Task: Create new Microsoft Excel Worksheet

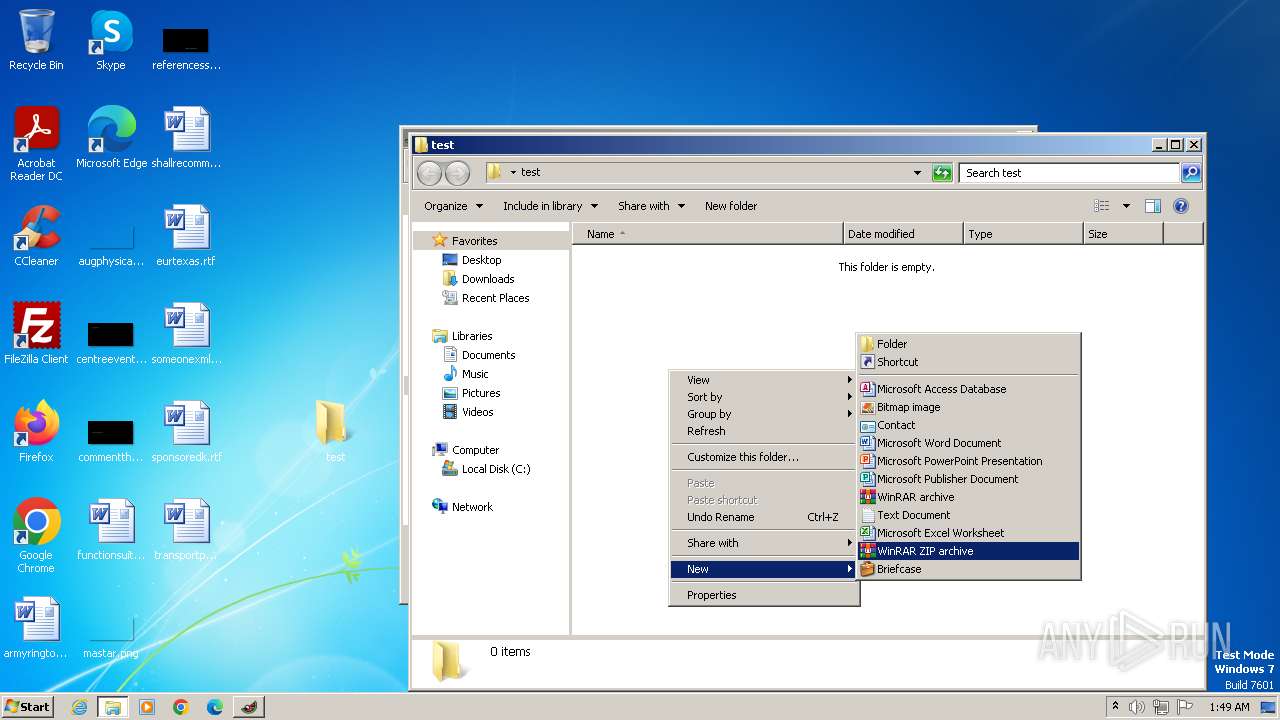Action: [x=969, y=533]
